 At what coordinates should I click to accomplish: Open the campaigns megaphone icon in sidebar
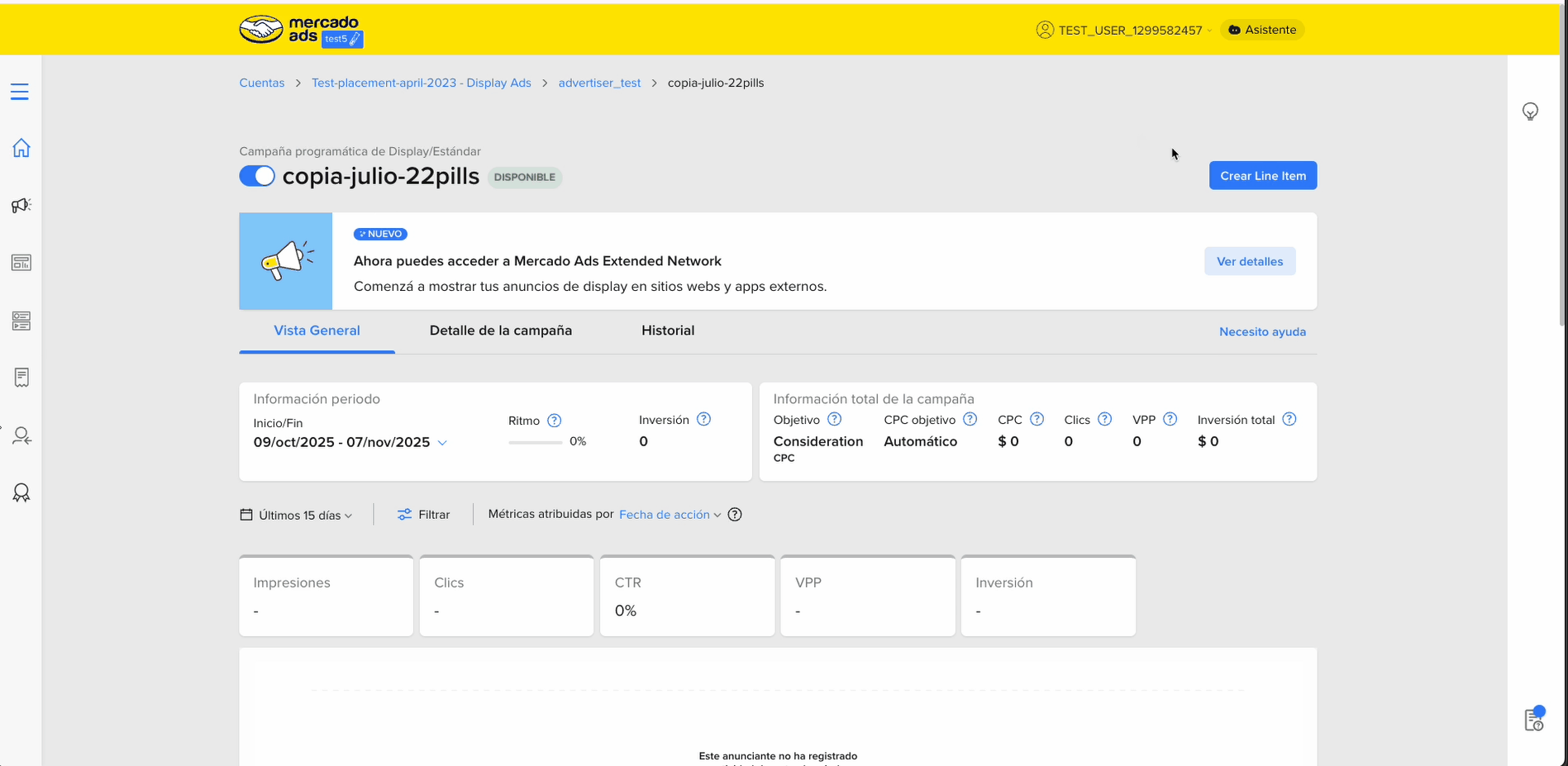pyautogui.click(x=21, y=205)
